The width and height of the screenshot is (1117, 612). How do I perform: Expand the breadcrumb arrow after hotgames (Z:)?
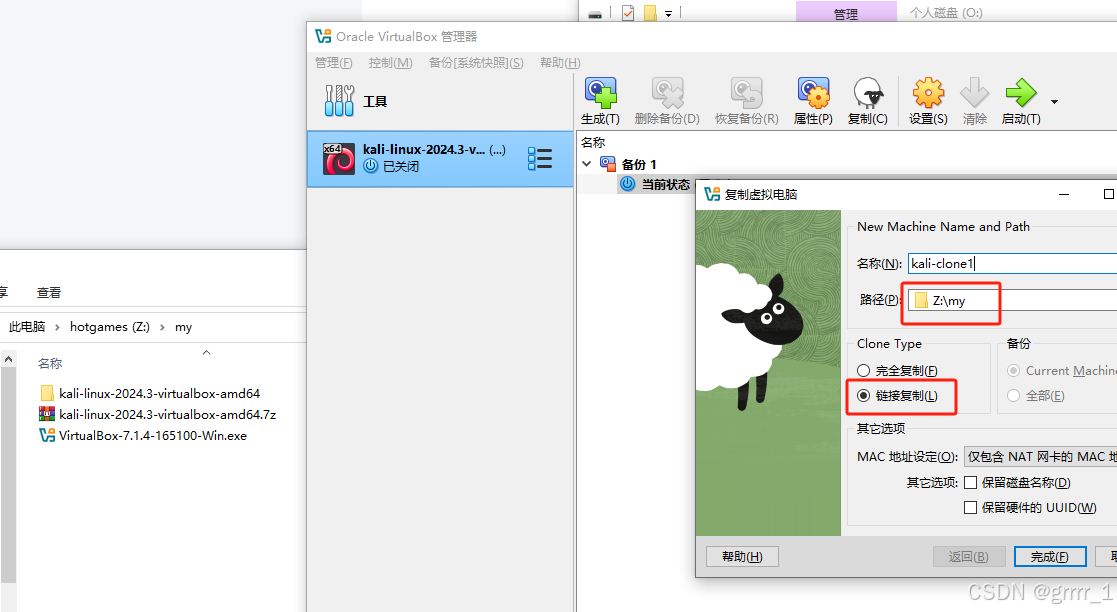162,327
